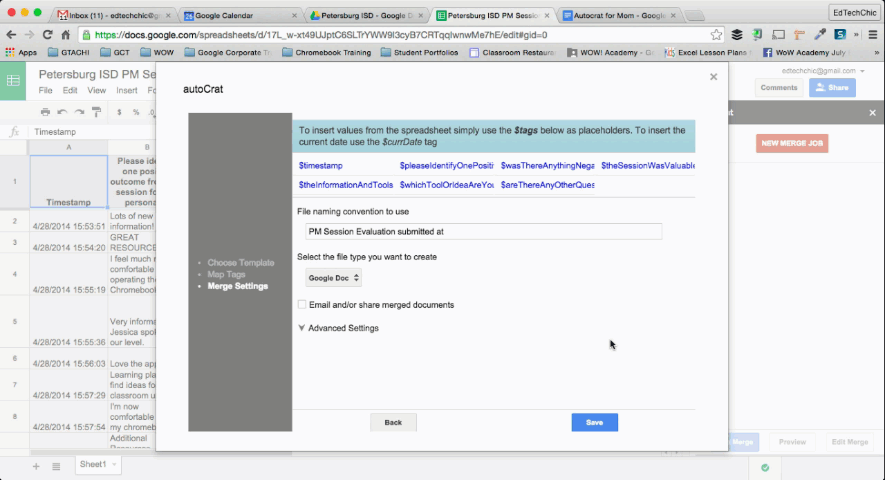Save the merge settings
This screenshot has height=480, width=885.
click(x=594, y=422)
